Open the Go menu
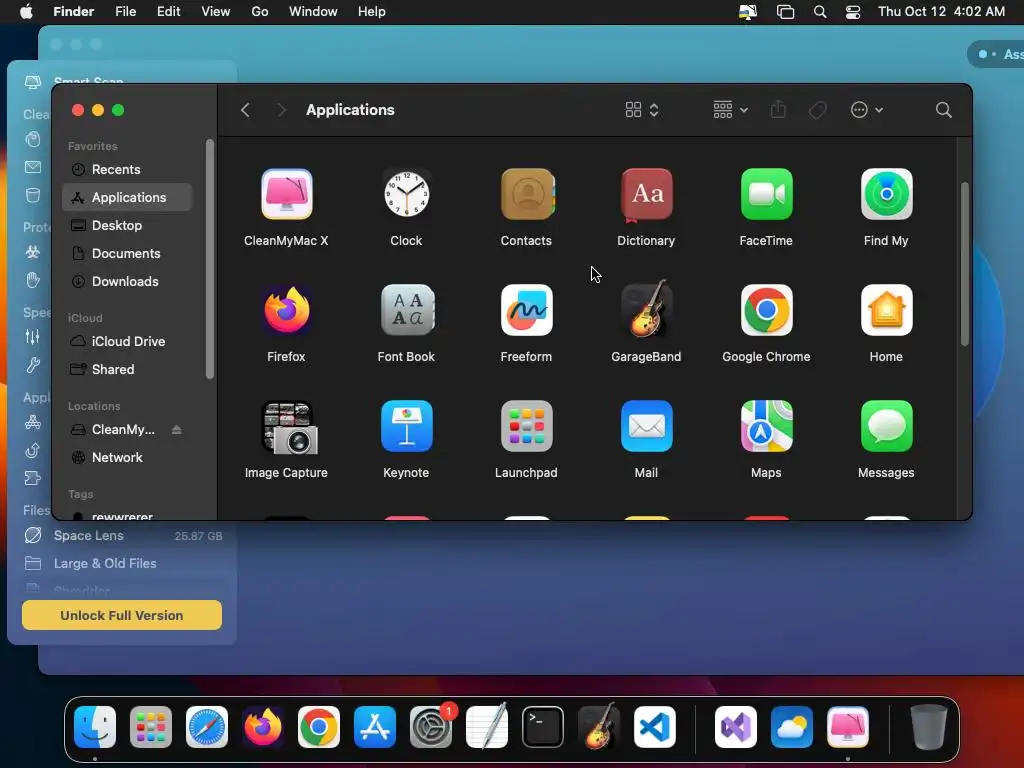The image size is (1024, 768). tap(260, 12)
